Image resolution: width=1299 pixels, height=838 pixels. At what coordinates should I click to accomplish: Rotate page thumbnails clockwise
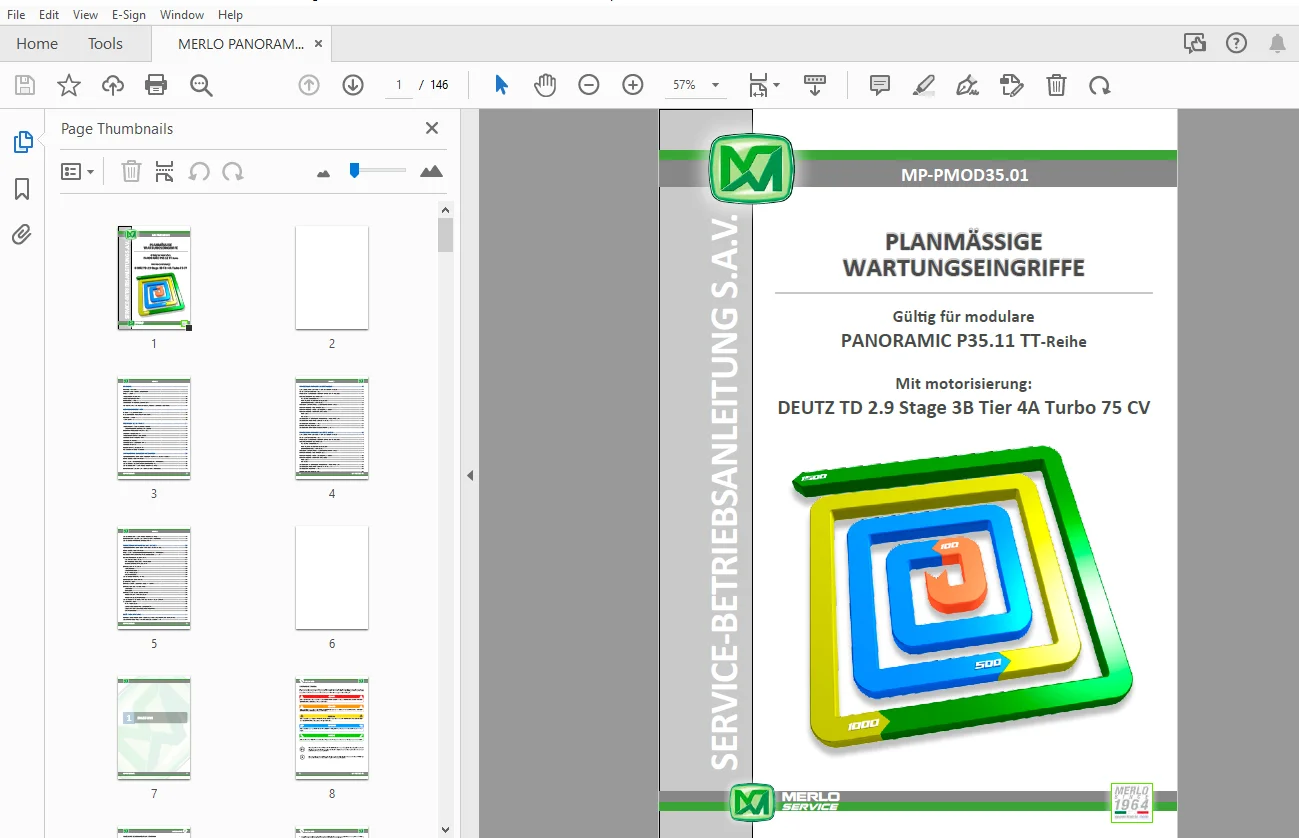[x=233, y=172]
